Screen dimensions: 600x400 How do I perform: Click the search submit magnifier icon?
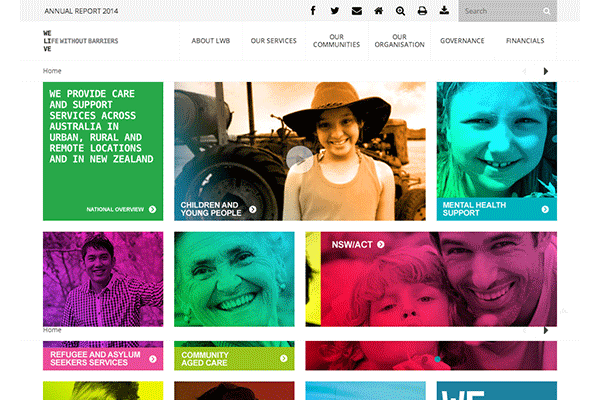coord(547,12)
